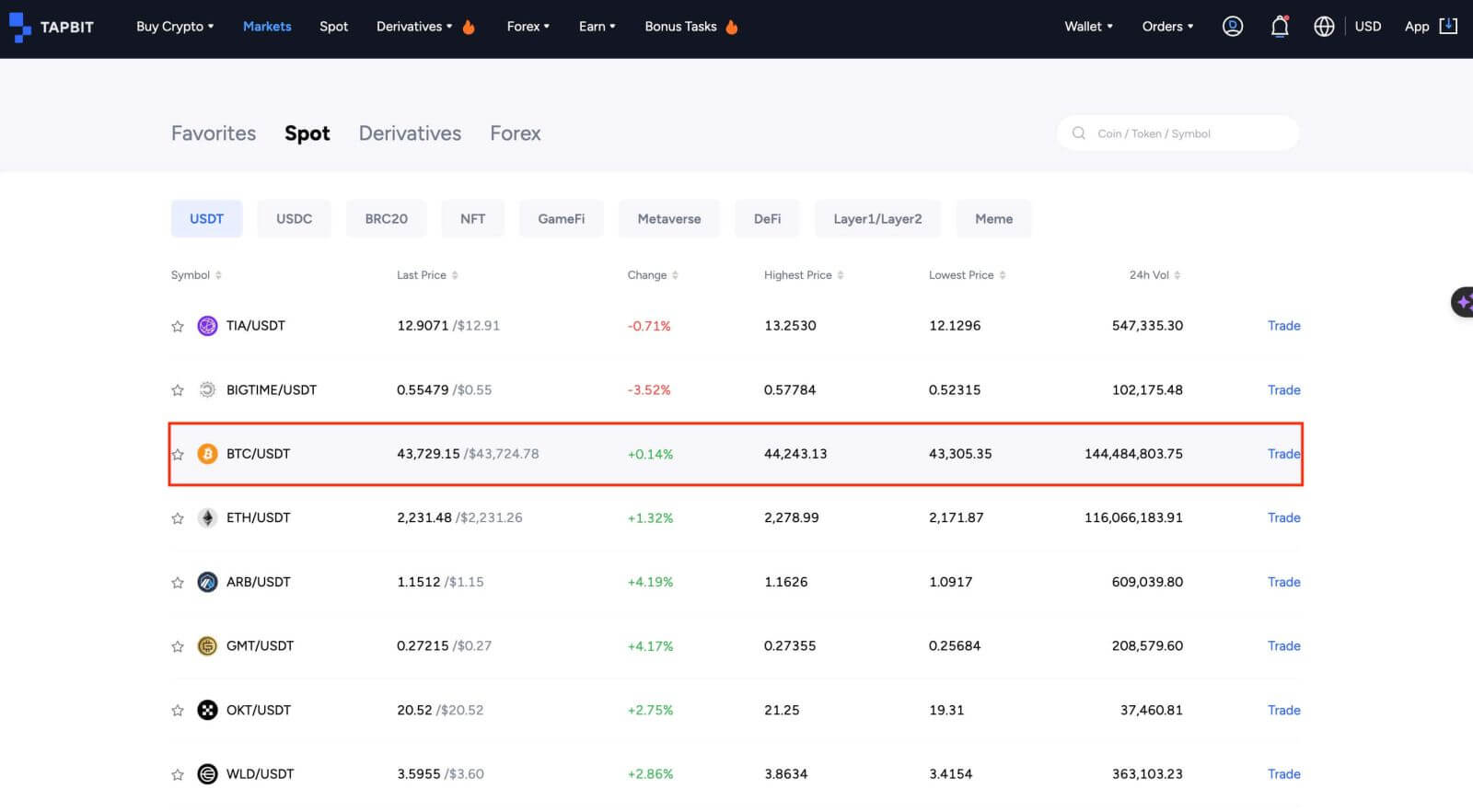The height and width of the screenshot is (812, 1473).
Task: Favorite ETH/USDT with the star
Action: pos(178,518)
